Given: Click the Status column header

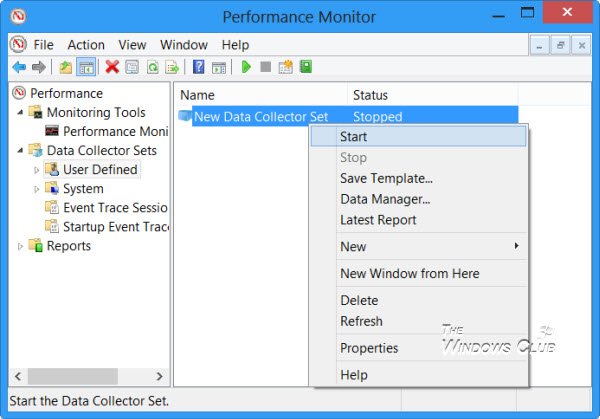Looking at the screenshot, I should pos(370,94).
